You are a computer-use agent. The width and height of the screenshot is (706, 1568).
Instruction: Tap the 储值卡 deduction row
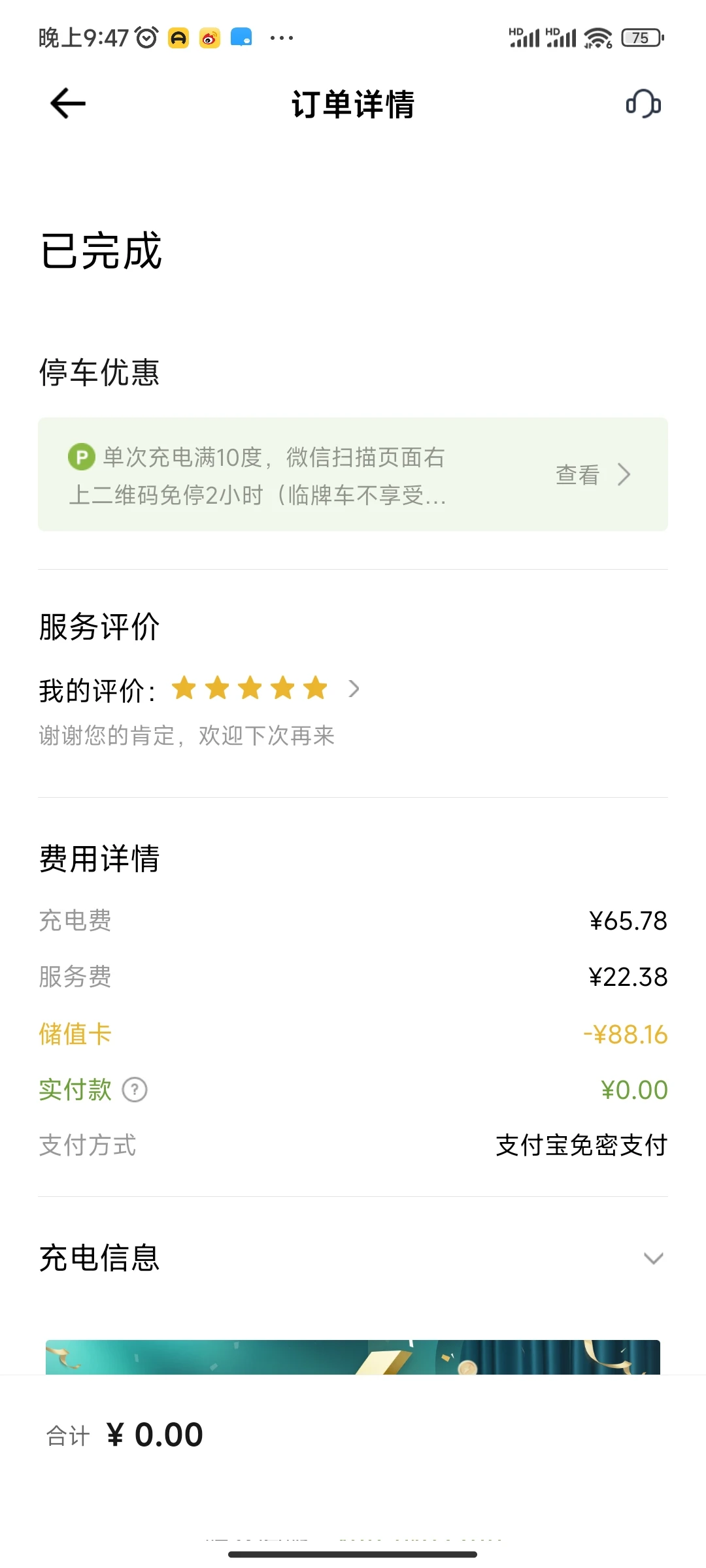(353, 1034)
